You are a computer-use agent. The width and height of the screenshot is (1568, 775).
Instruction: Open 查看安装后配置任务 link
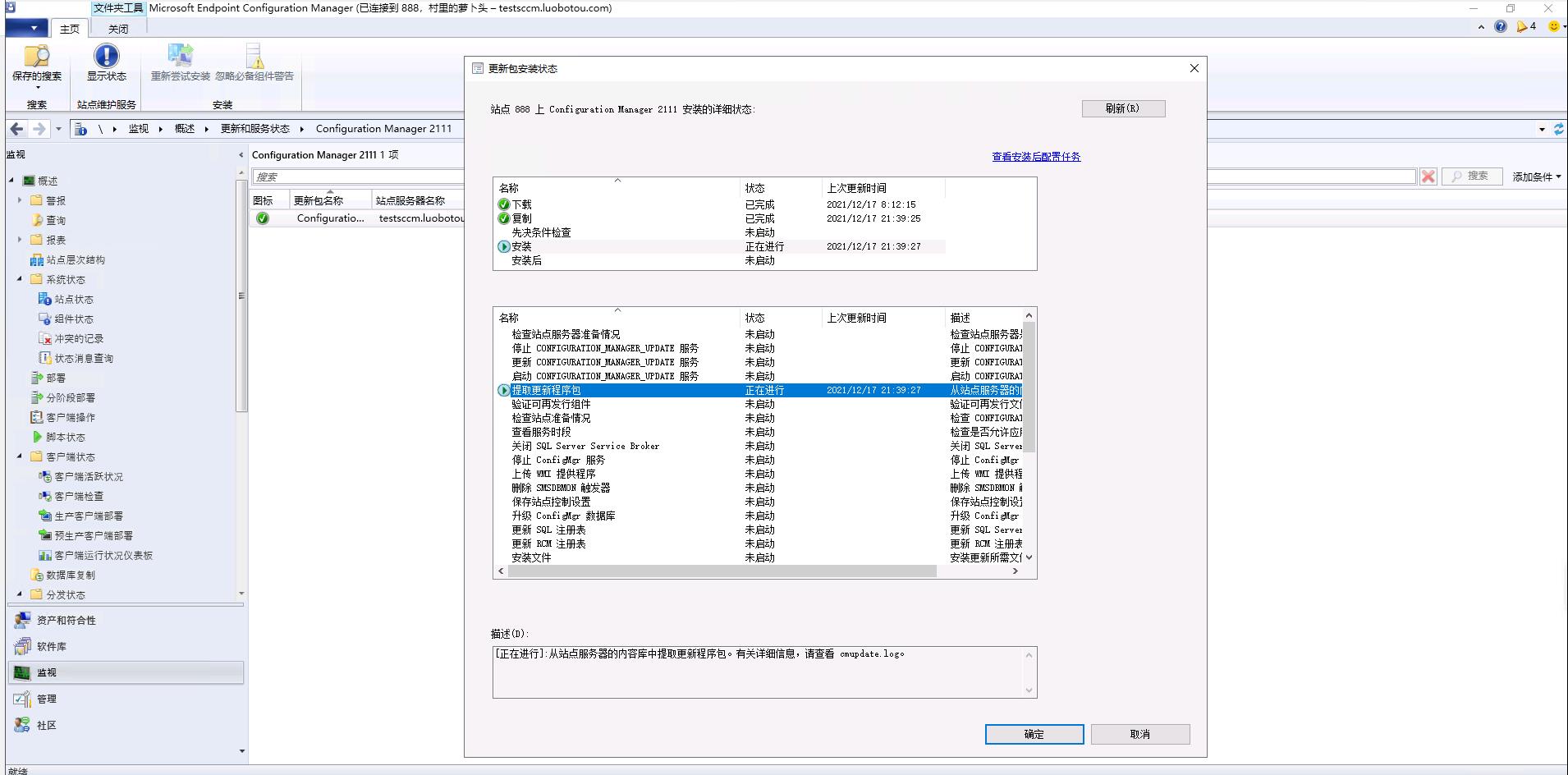(x=1036, y=157)
